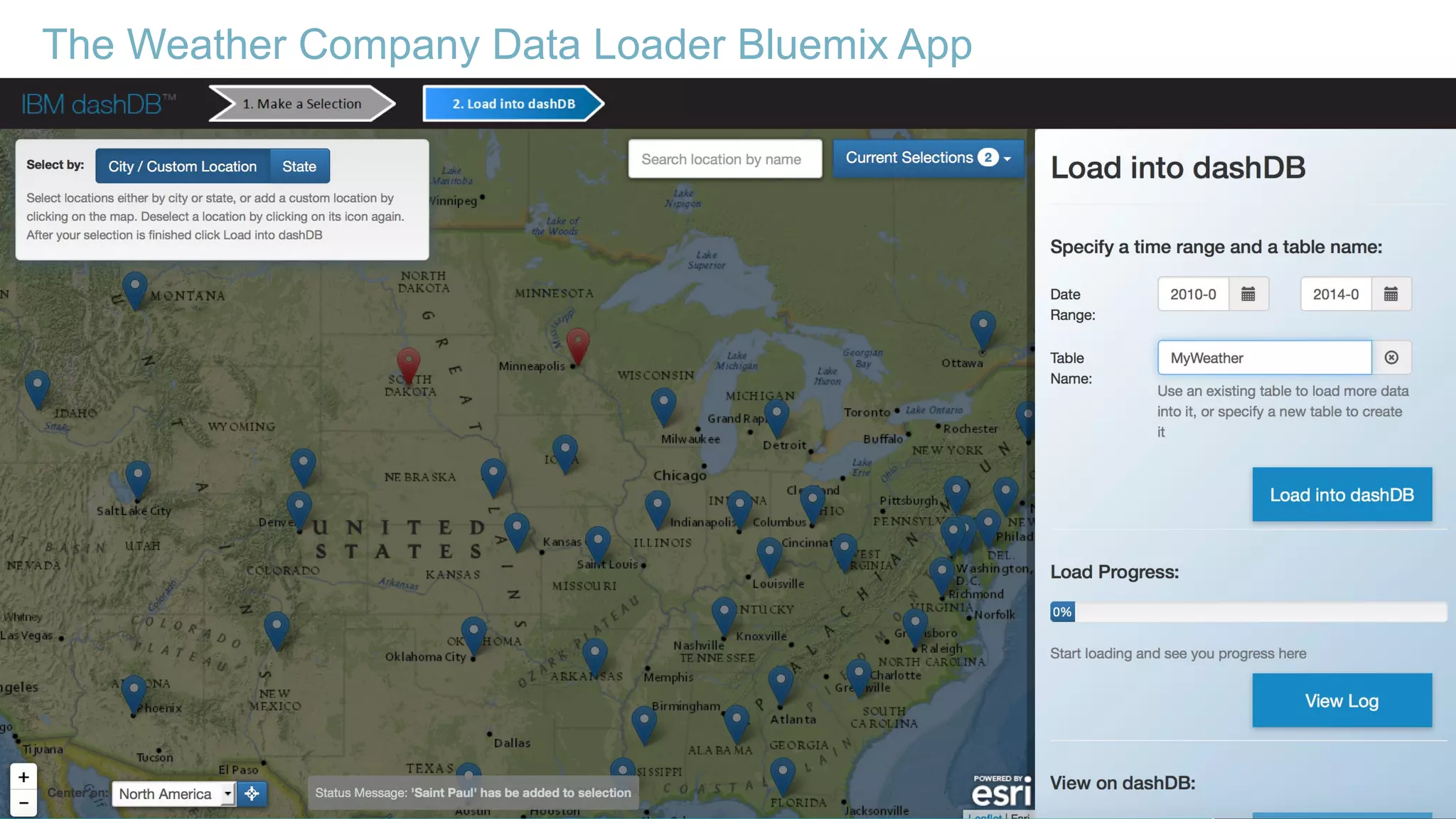This screenshot has height=819, width=1456.
Task: Select the Florida map marker near Jacksonville
Action: 782,776
